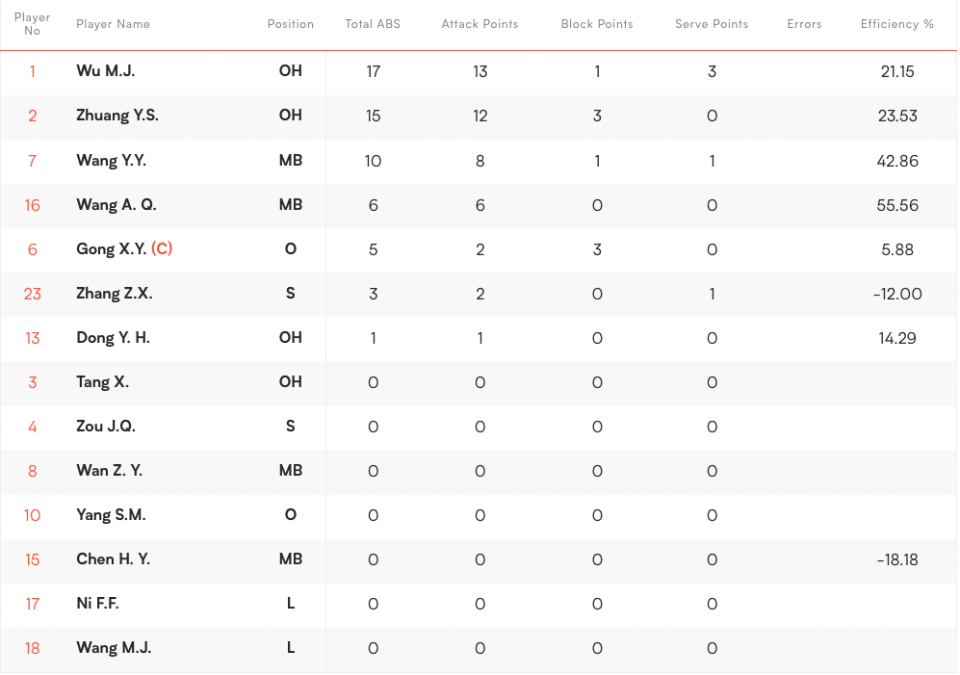Open libero Ni F.F. entry

click(x=97, y=603)
